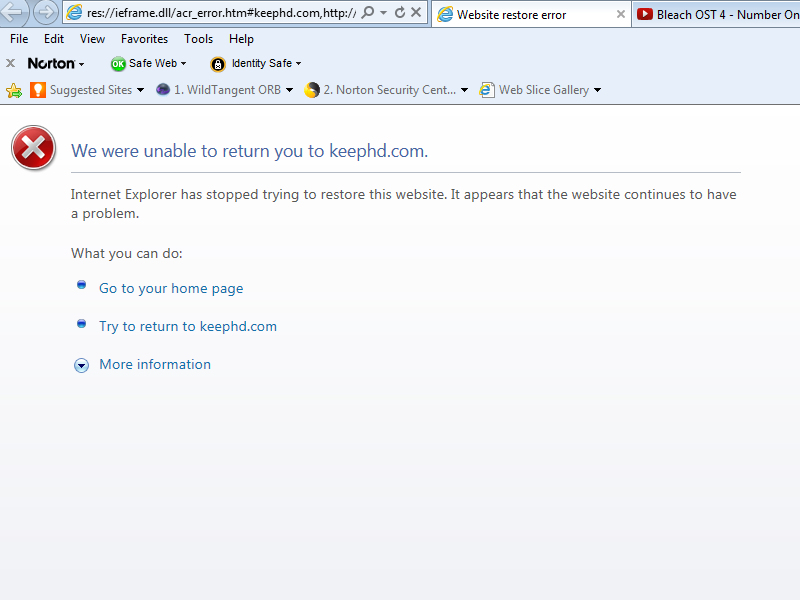Screen dimensions: 800x600
Task: Close the Norton toolbar
Action: (10, 63)
